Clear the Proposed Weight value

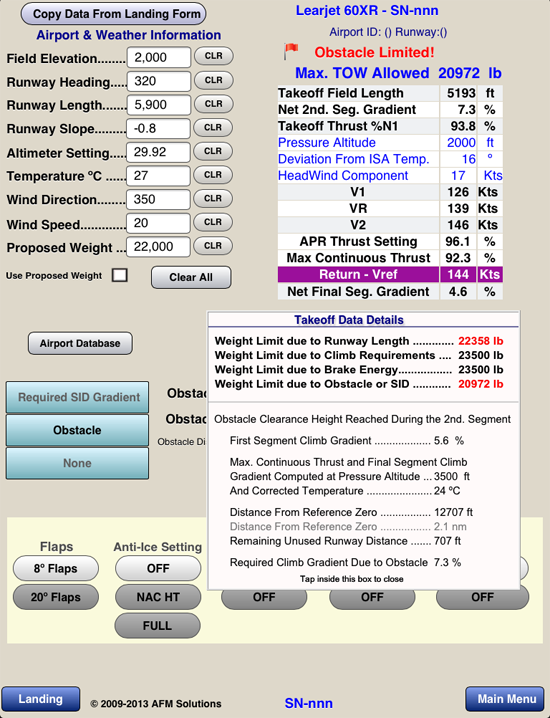(213, 246)
